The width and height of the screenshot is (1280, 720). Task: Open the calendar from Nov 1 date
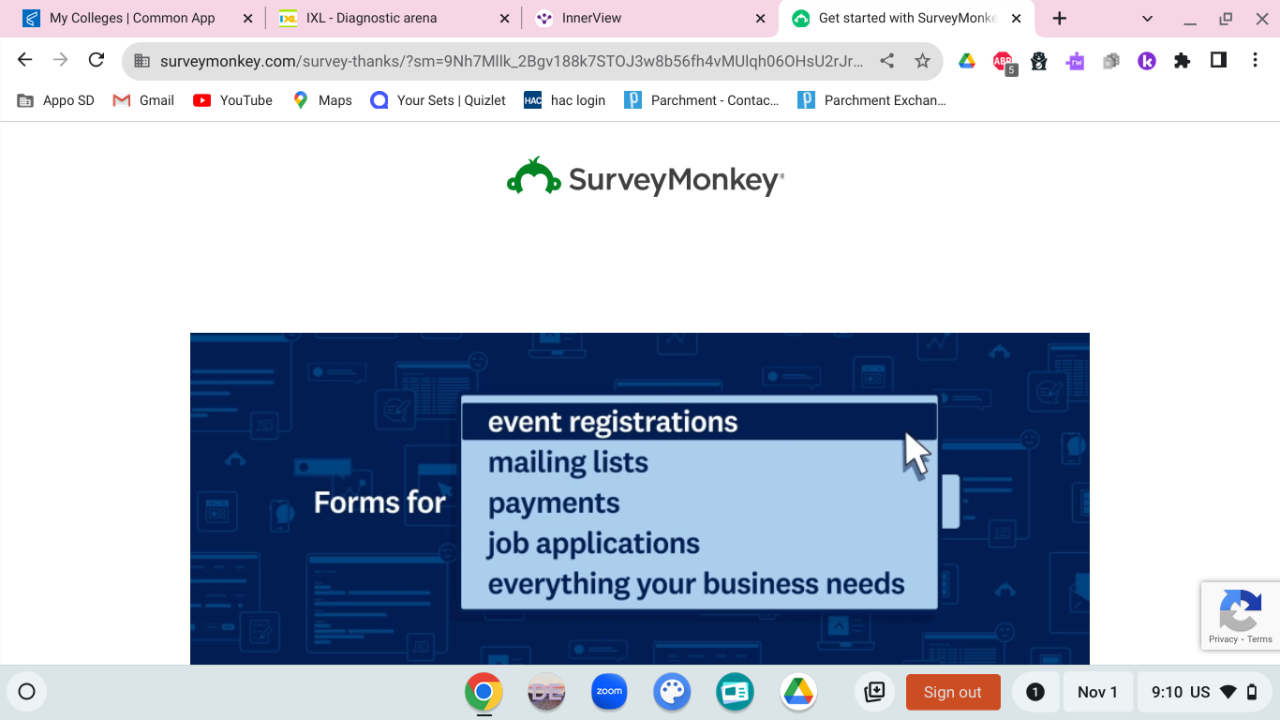click(x=1097, y=692)
